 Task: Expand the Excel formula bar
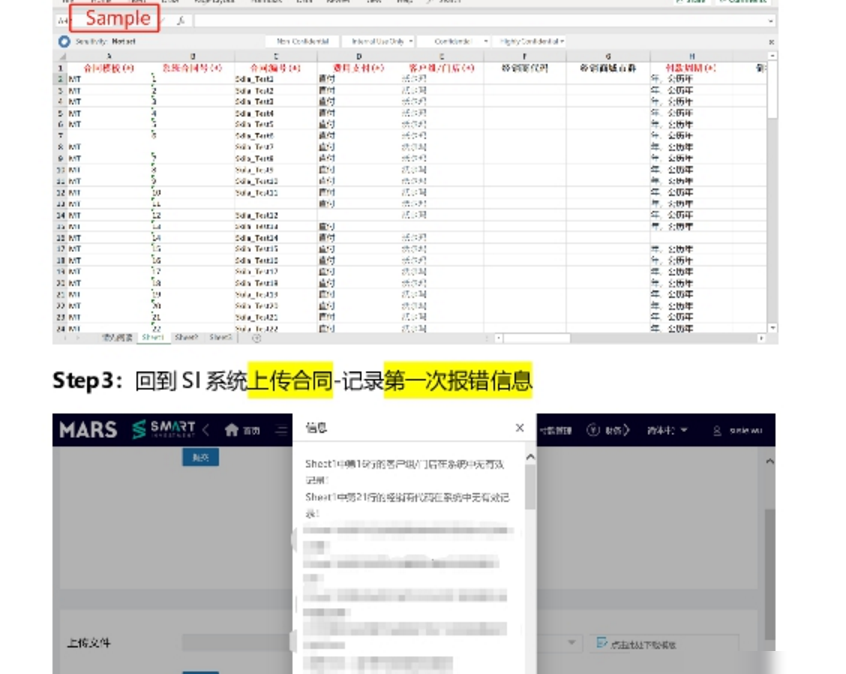pos(770,21)
